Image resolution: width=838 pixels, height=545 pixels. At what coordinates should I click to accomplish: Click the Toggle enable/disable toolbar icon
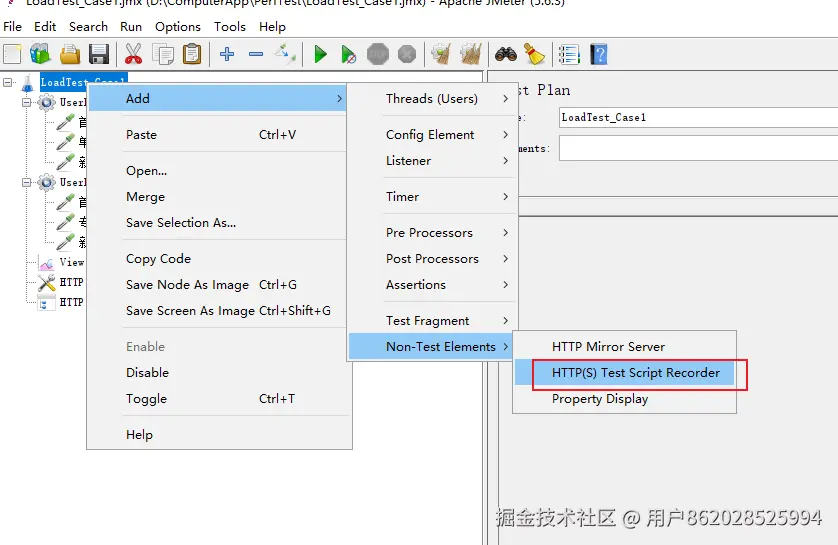[285, 54]
